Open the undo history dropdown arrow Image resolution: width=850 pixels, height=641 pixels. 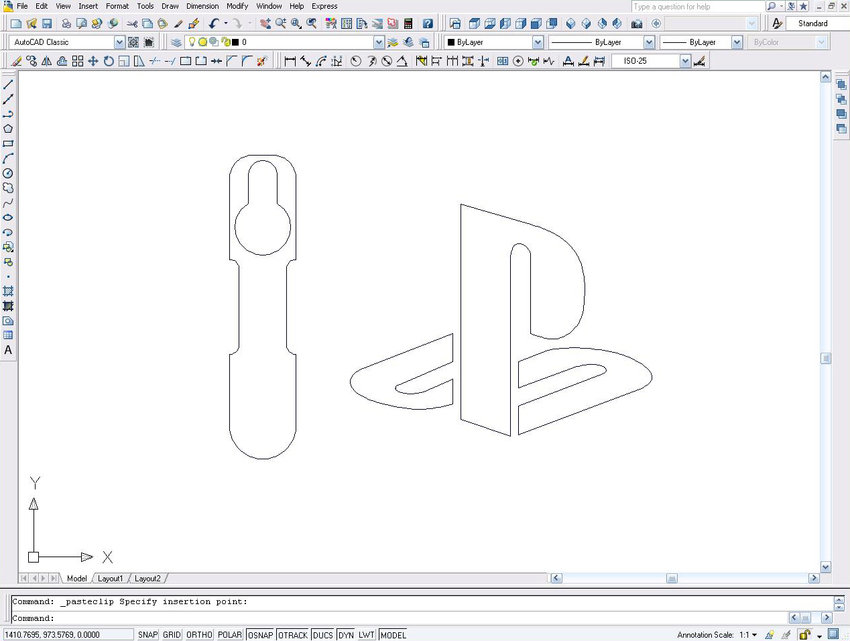[226, 23]
